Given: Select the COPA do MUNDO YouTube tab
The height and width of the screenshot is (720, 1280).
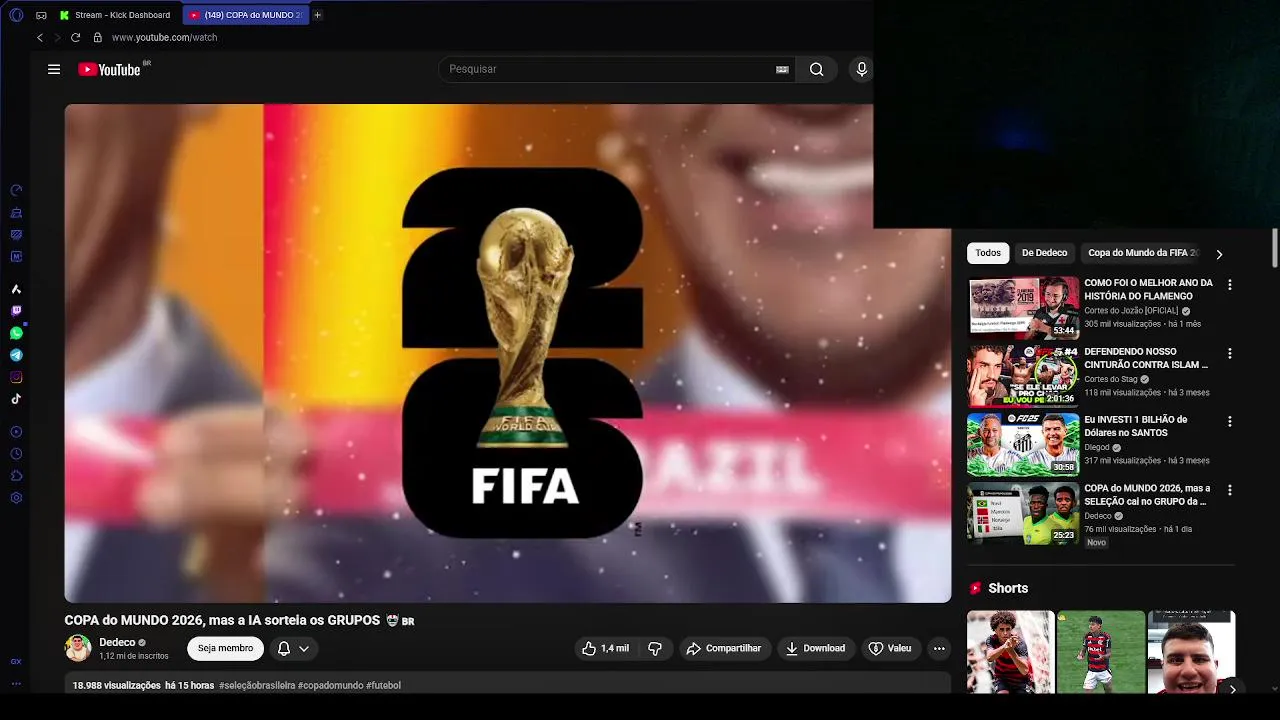Looking at the screenshot, I should (246, 15).
